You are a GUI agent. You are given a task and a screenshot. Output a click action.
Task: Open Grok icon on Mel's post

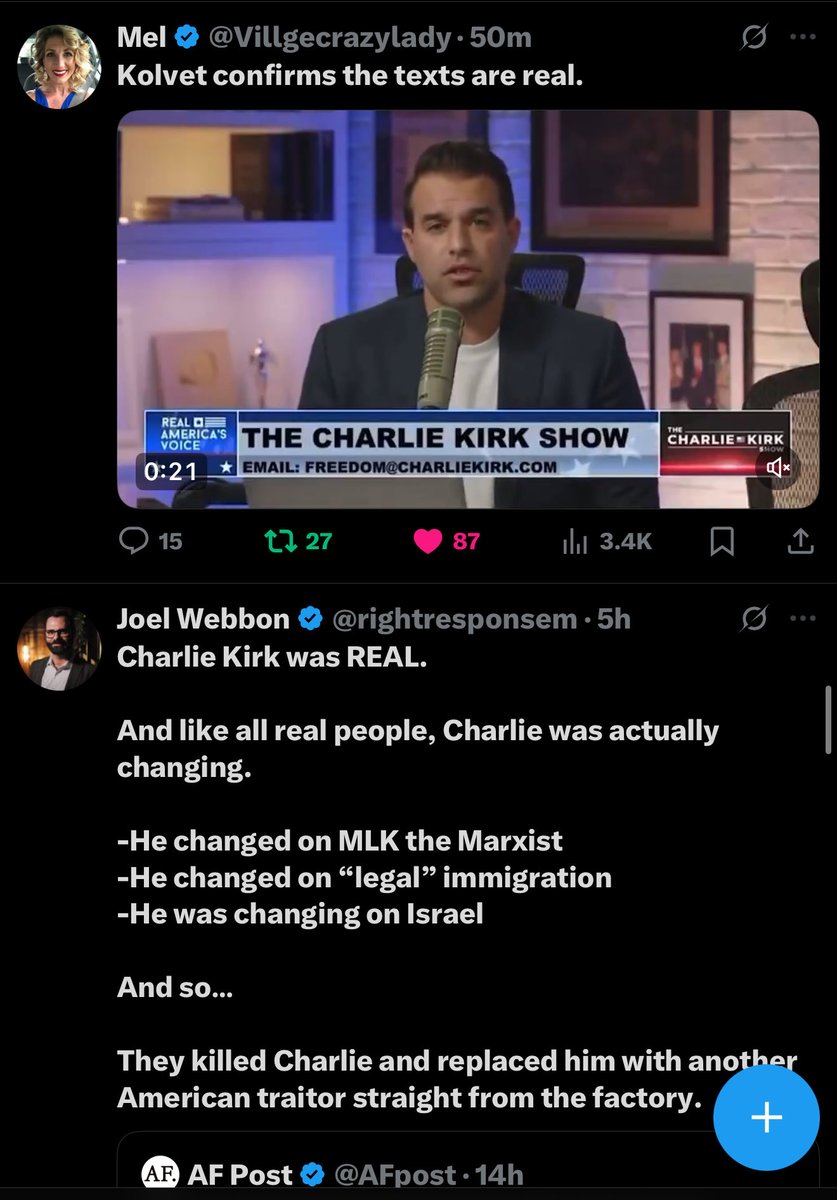753,39
